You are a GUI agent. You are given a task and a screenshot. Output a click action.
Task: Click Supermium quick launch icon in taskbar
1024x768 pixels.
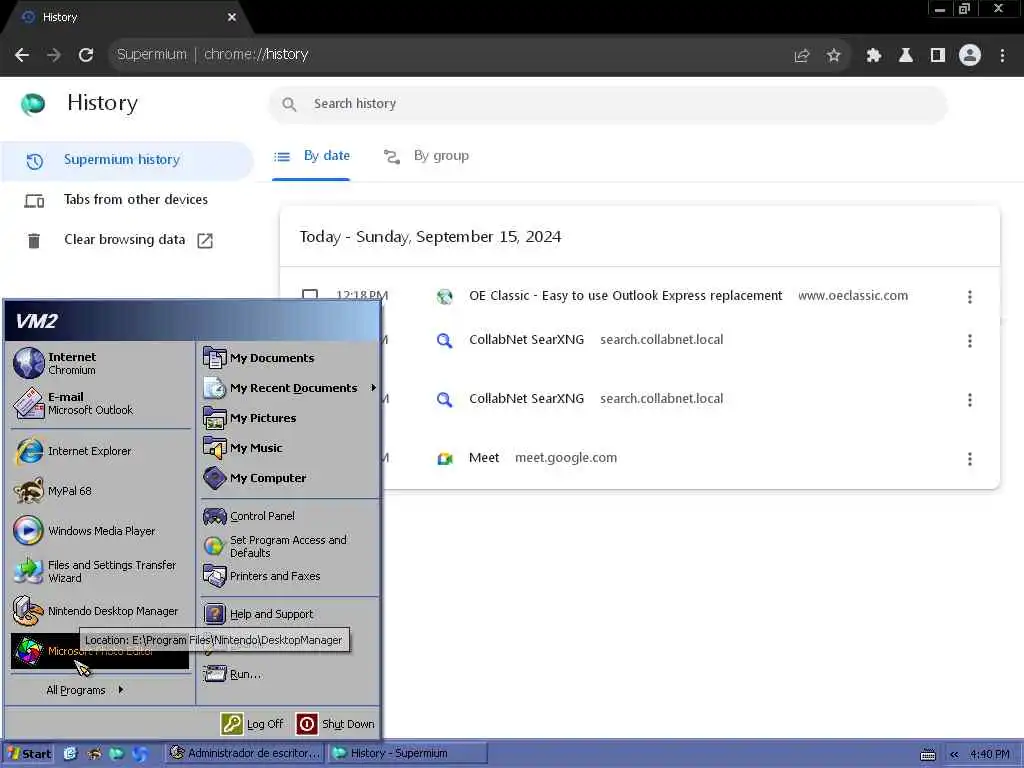[x=116, y=754]
